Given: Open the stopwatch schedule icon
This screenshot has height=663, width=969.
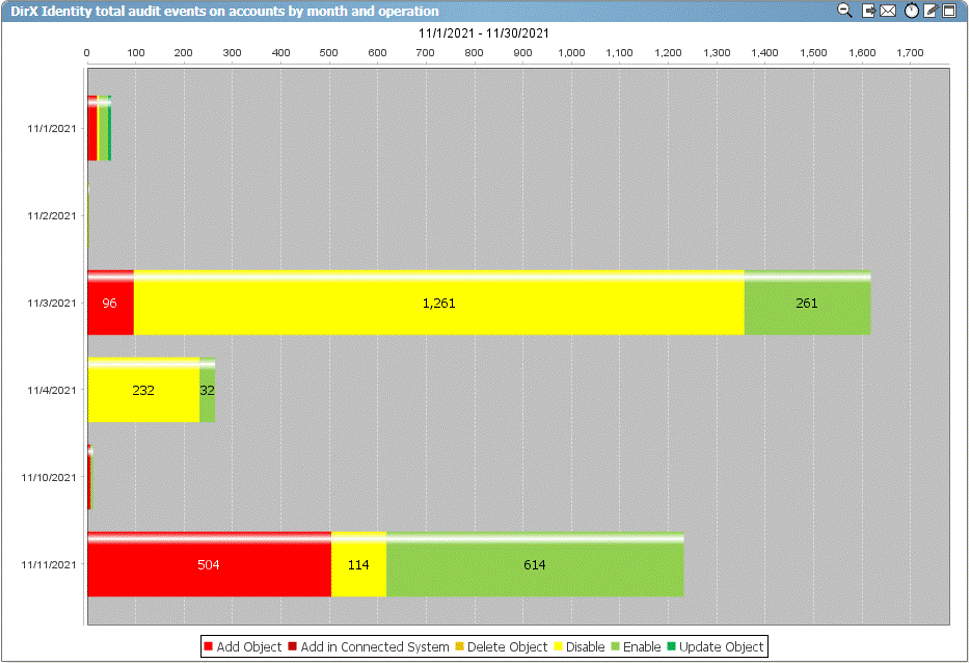Looking at the screenshot, I should point(911,10).
